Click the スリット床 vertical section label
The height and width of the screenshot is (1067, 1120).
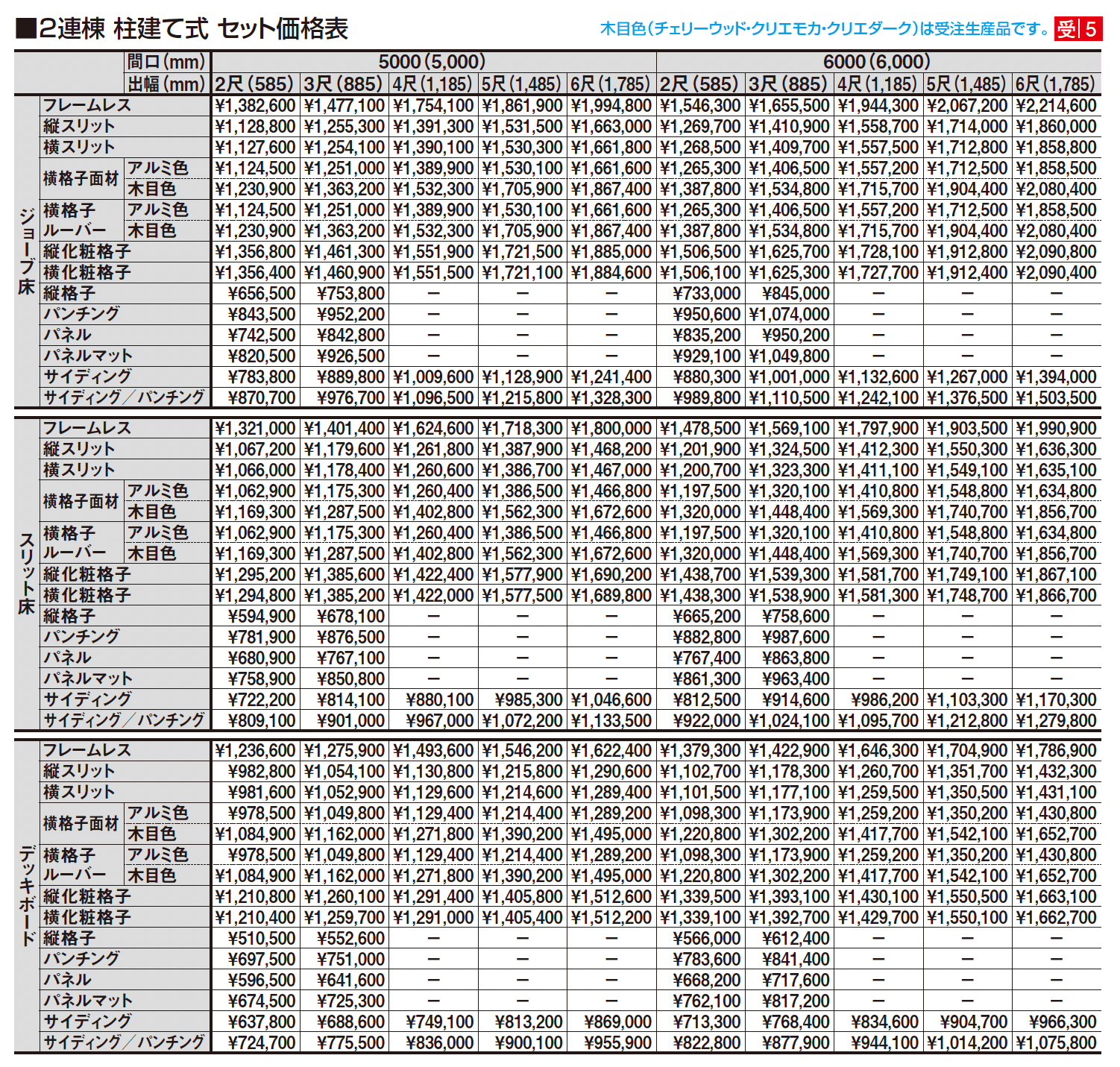(26, 573)
